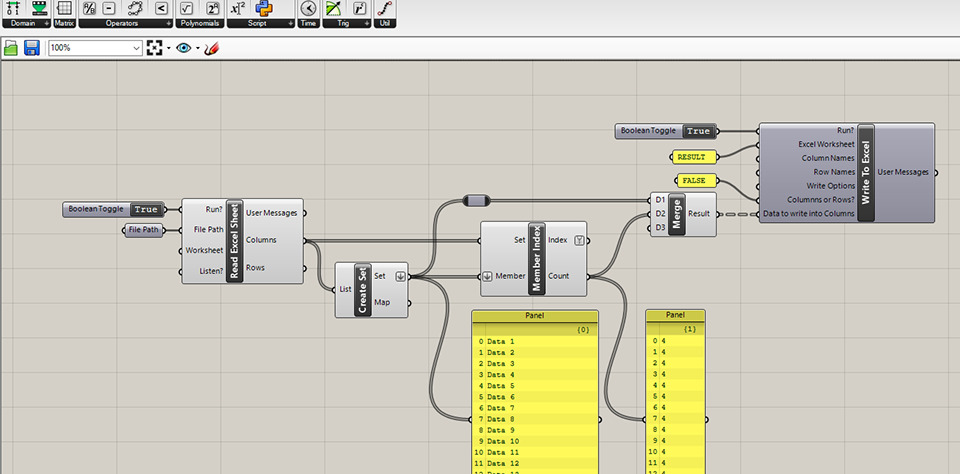The height and width of the screenshot is (474, 960).
Task: Expand the Operators panel with its plus
Action: (x=168, y=23)
